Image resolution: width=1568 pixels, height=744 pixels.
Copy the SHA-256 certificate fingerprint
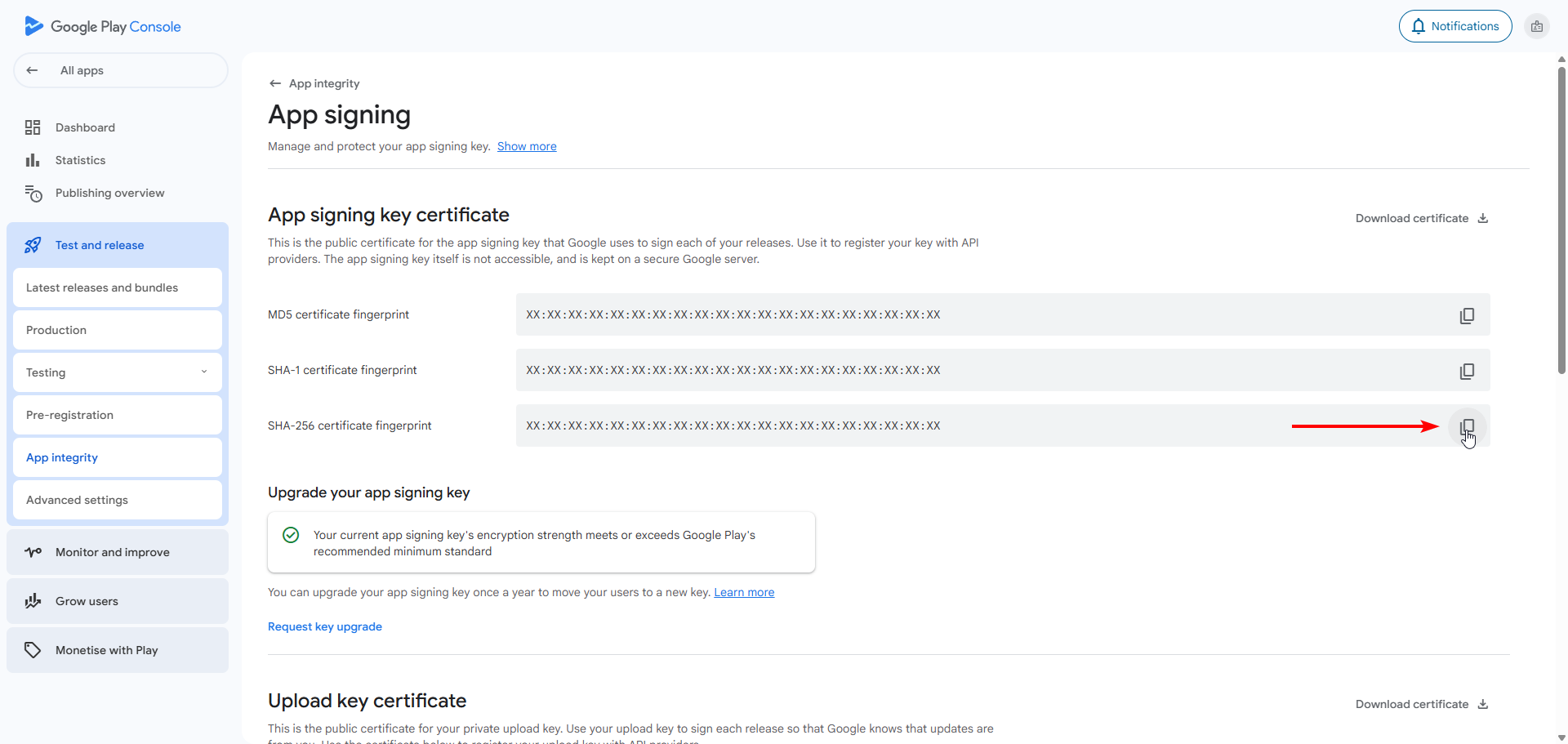point(1467,426)
